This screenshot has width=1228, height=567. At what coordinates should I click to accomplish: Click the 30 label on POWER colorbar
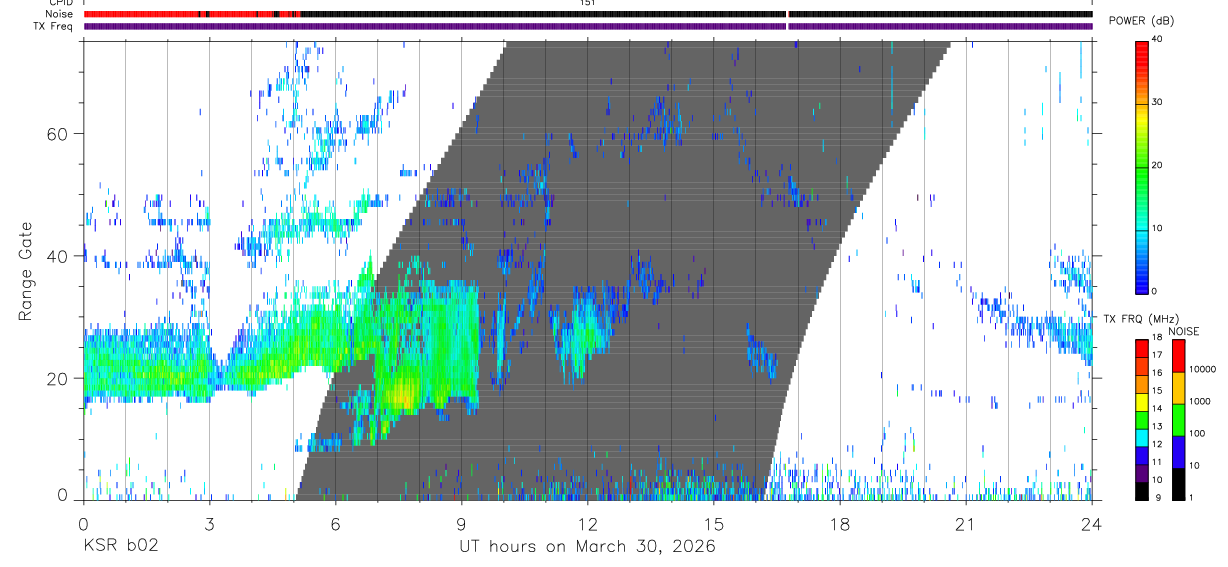(x=1158, y=103)
